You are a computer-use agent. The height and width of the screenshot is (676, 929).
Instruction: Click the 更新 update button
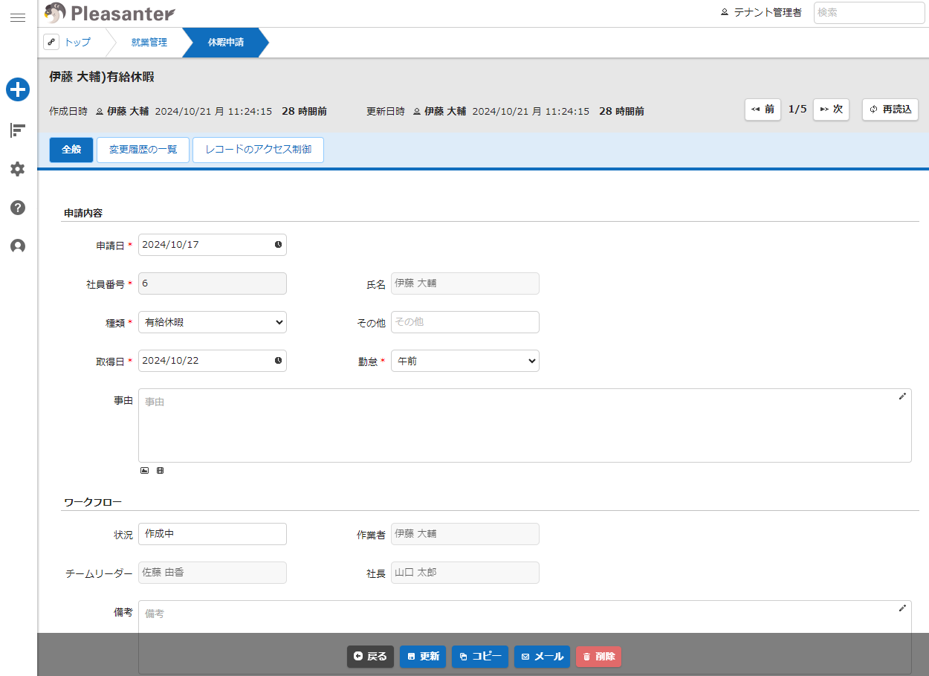(423, 657)
